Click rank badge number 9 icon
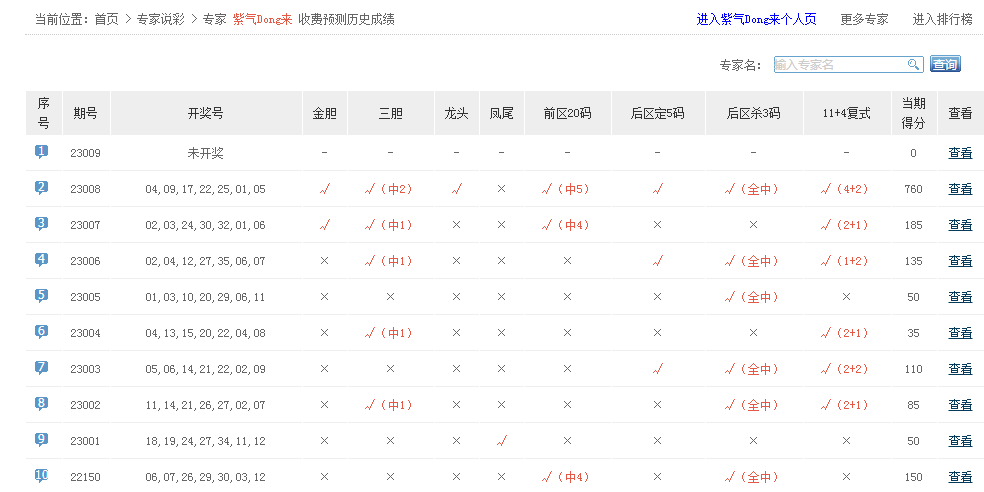984x492 pixels. [42, 440]
